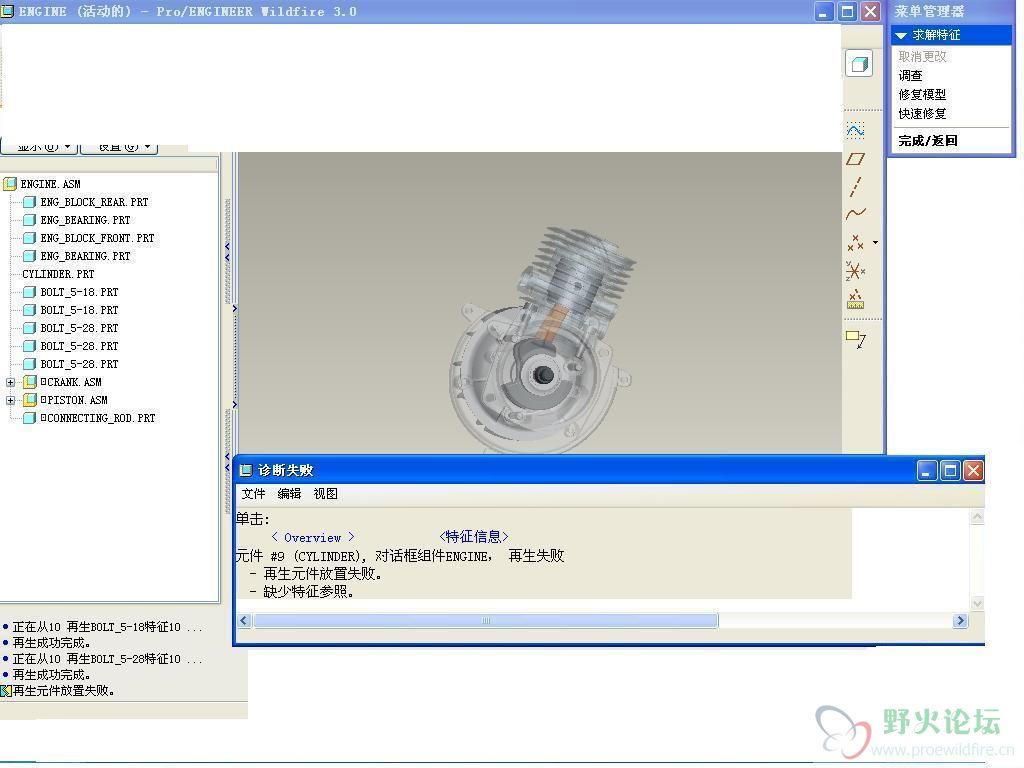The height and width of the screenshot is (768, 1024).
Task: Open the model tree Show dropdown
Action: click(39, 148)
